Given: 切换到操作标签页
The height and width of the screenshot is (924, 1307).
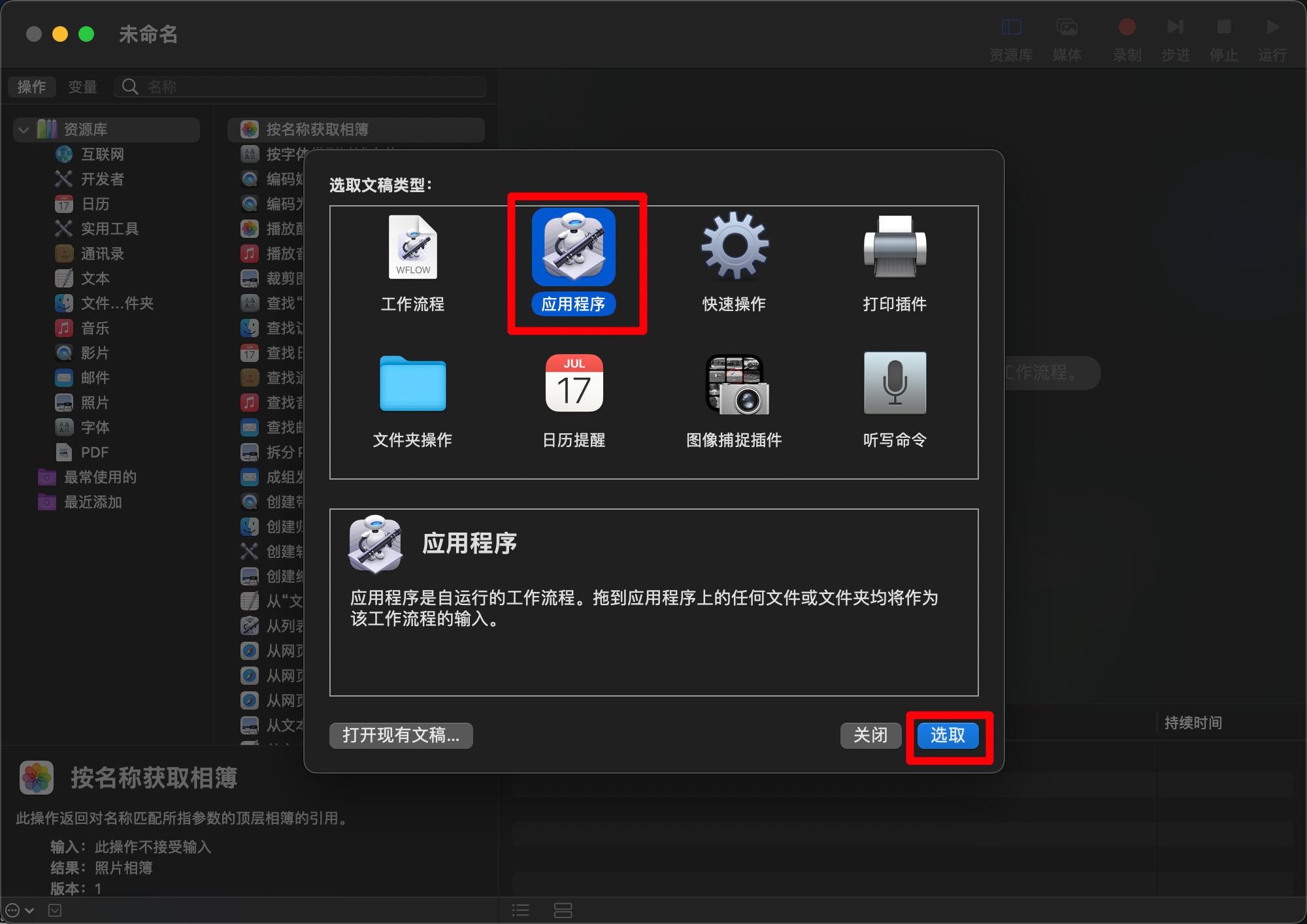Looking at the screenshot, I should coord(31,86).
